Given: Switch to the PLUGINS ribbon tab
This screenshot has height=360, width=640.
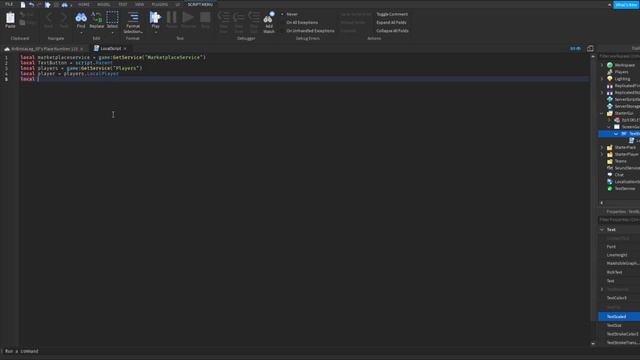Looking at the screenshot, I should pos(160,4).
